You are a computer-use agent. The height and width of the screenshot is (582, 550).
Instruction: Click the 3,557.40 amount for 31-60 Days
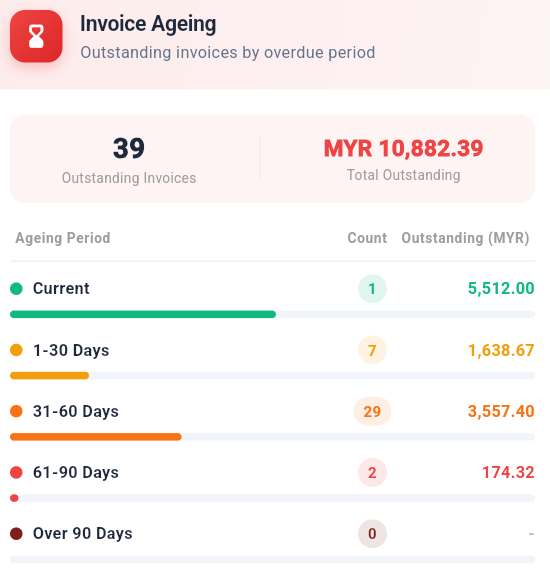[501, 411]
